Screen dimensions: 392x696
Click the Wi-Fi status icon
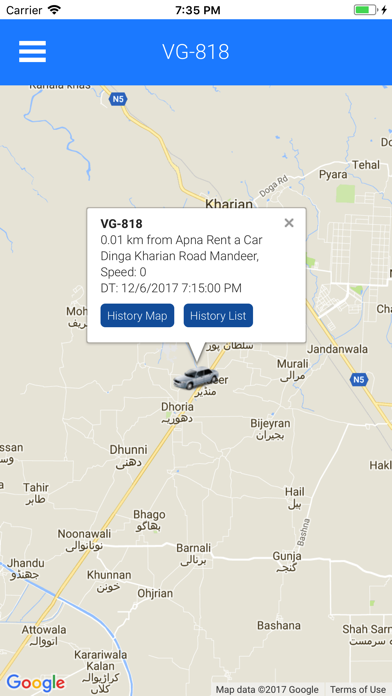pos(54,10)
